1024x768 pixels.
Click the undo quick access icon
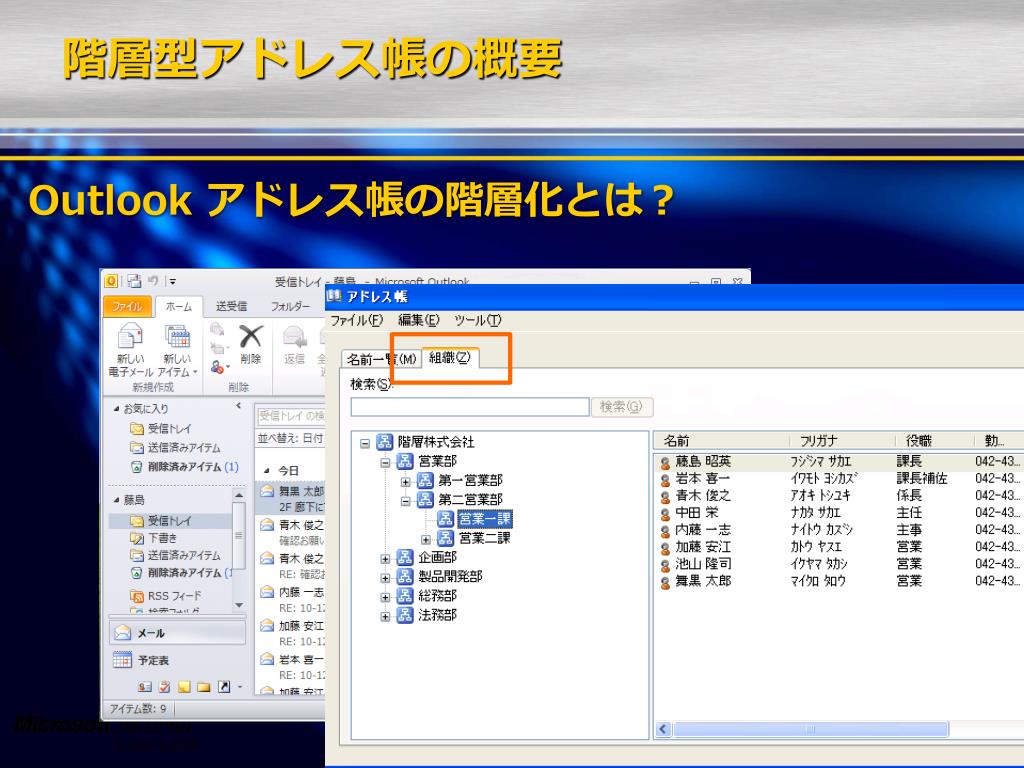click(x=153, y=281)
